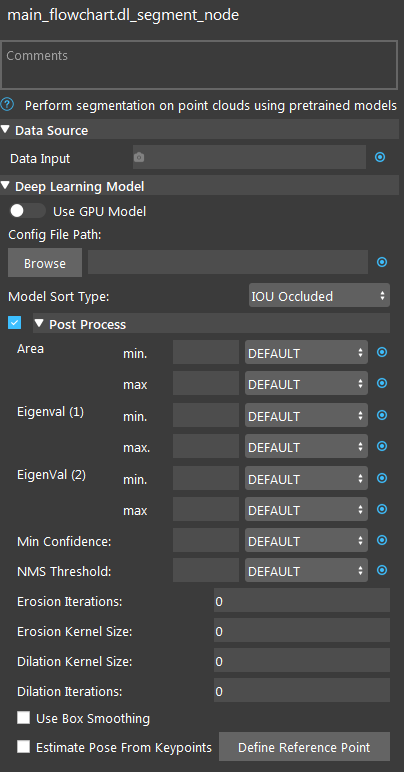This screenshot has width=404, height=772.
Task: Click Area min value field
Action: click(206, 353)
